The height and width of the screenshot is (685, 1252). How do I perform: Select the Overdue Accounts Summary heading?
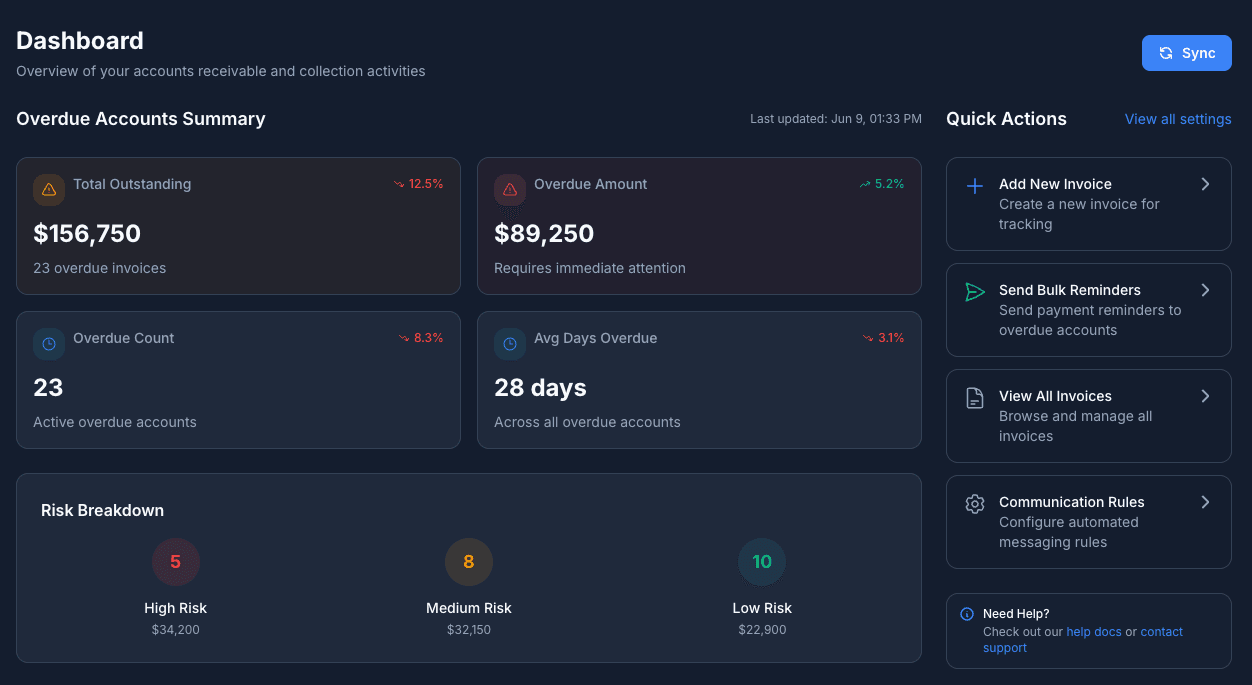(140, 118)
